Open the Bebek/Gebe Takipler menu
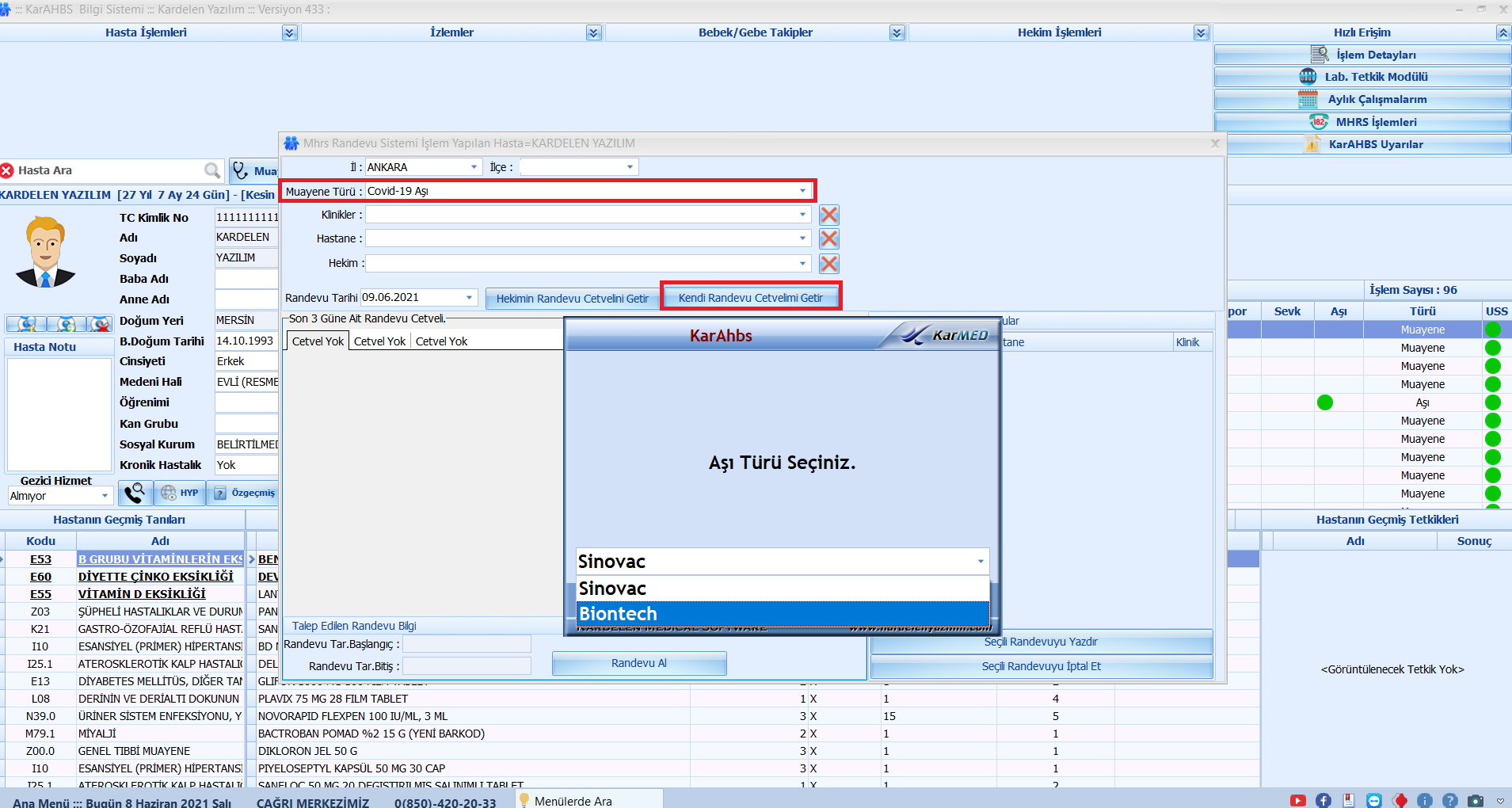The width and height of the screenshot is (1512, 808). 897,32
